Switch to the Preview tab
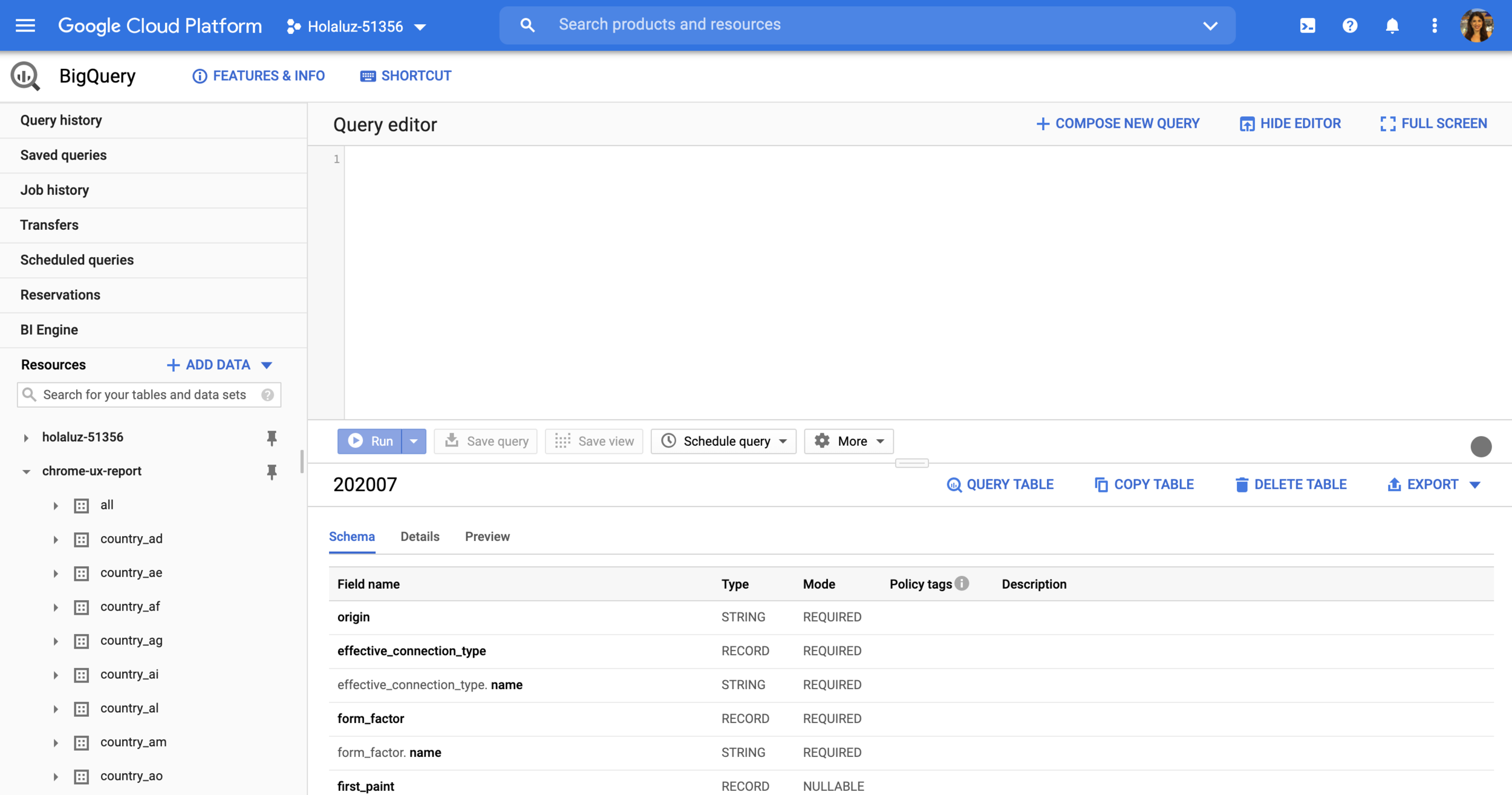This screenshot has height=795, width=1512. point(487,537)
